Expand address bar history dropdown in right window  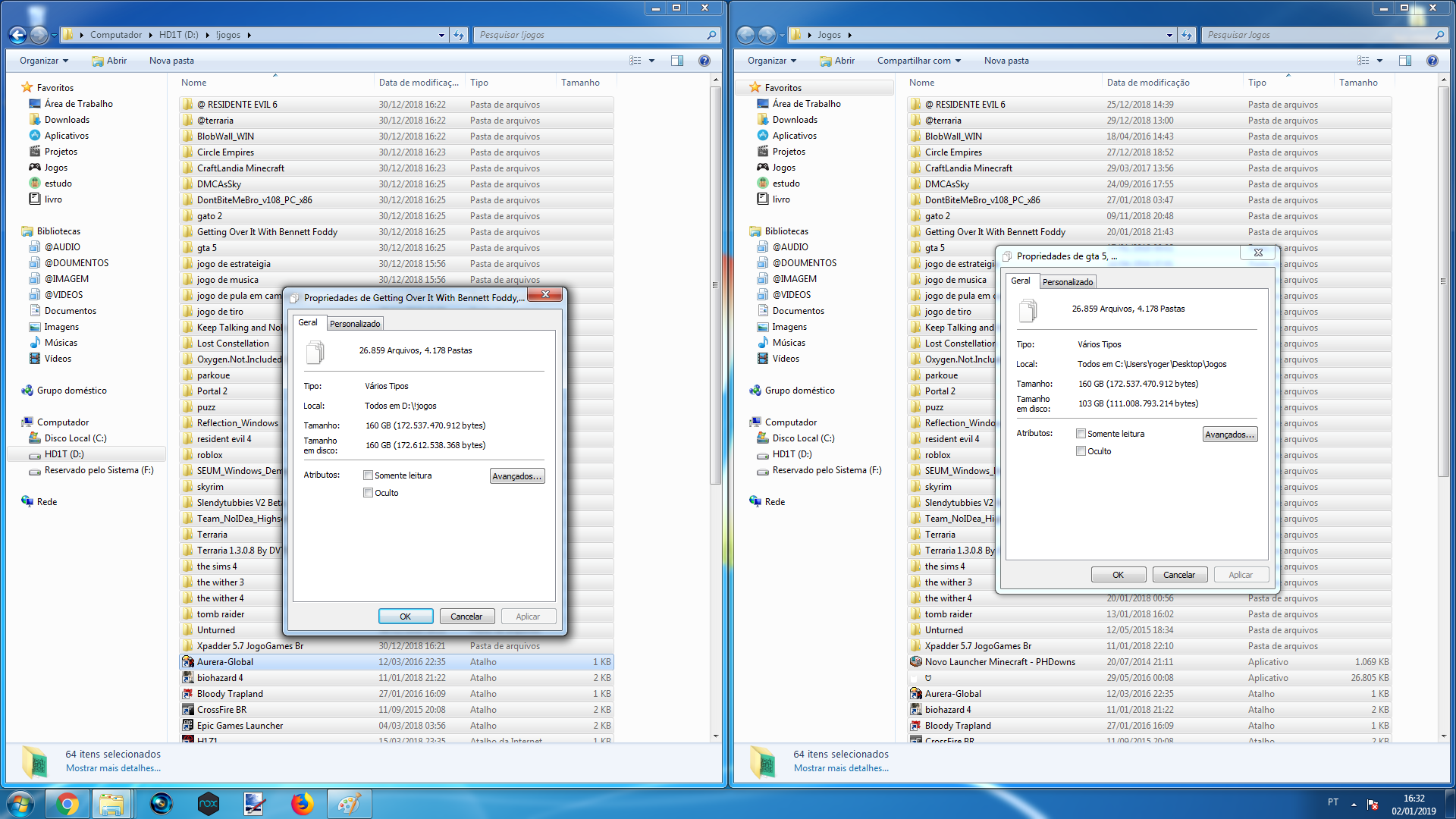click(1169, 35)
